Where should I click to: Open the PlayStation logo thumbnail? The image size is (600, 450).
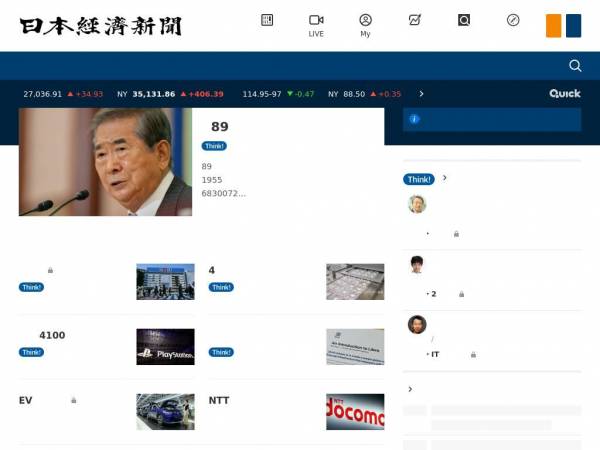(165, 347)
